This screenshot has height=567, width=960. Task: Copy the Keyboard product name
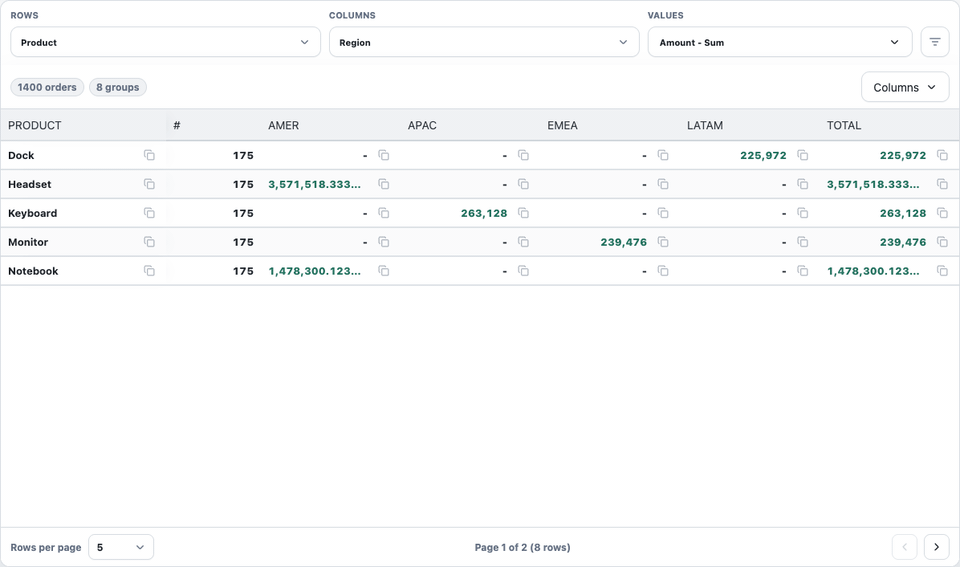(149, 212)
